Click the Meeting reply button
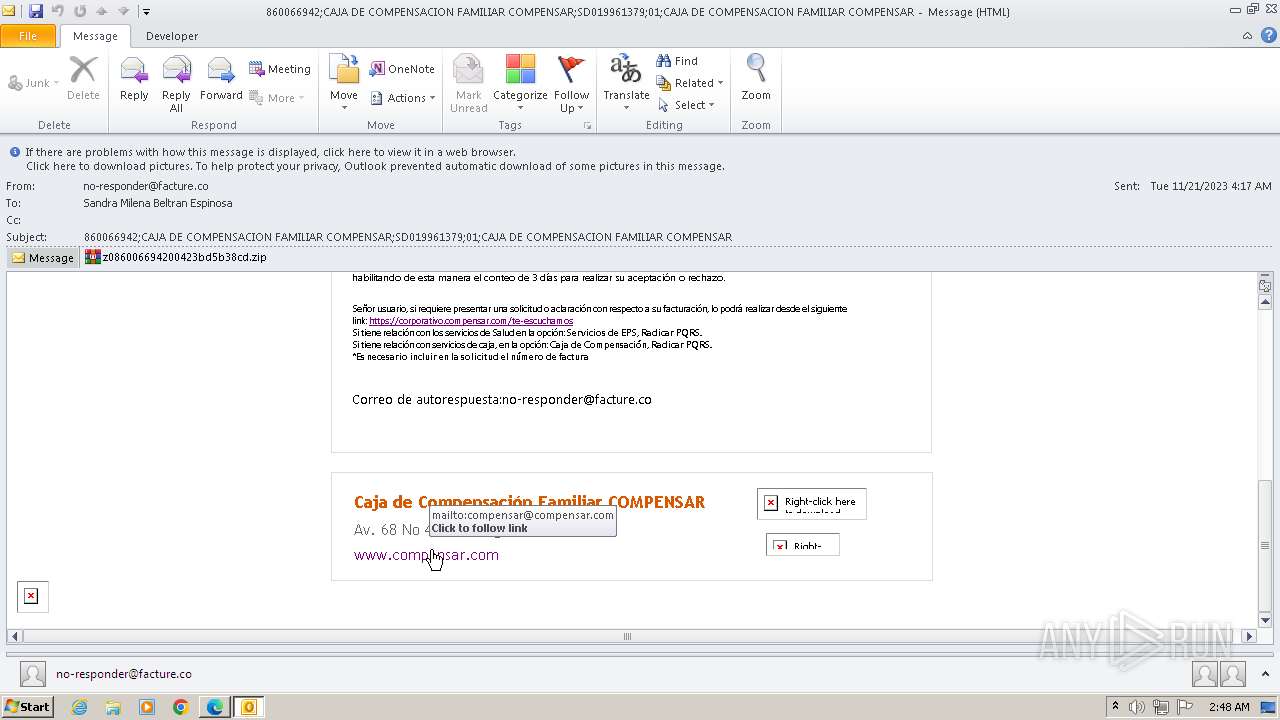Screen dimensions: 1280x720 click(280, 69)
